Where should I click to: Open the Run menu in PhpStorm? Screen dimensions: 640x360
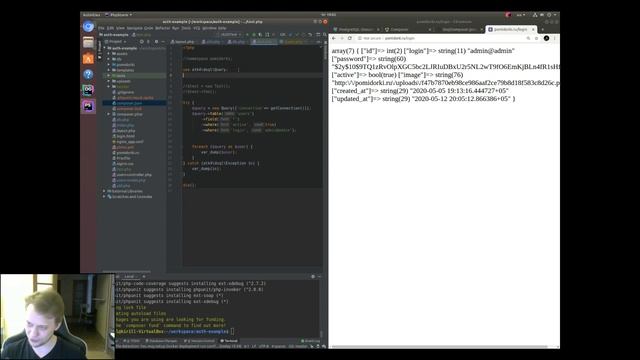[x=176, y=28]
